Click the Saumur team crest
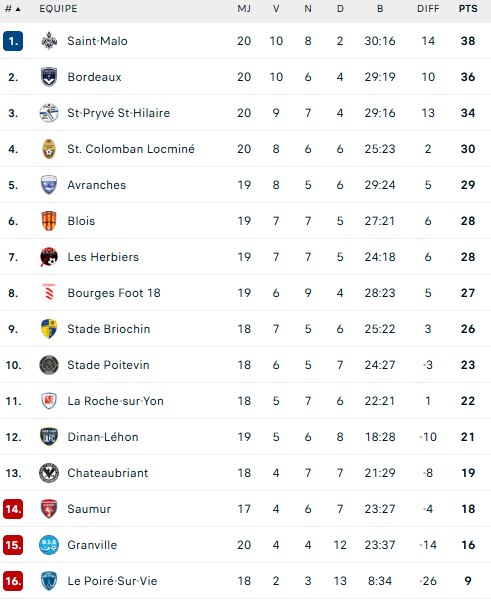The height and width of the screenshot is (601, 491). point(49,509)
